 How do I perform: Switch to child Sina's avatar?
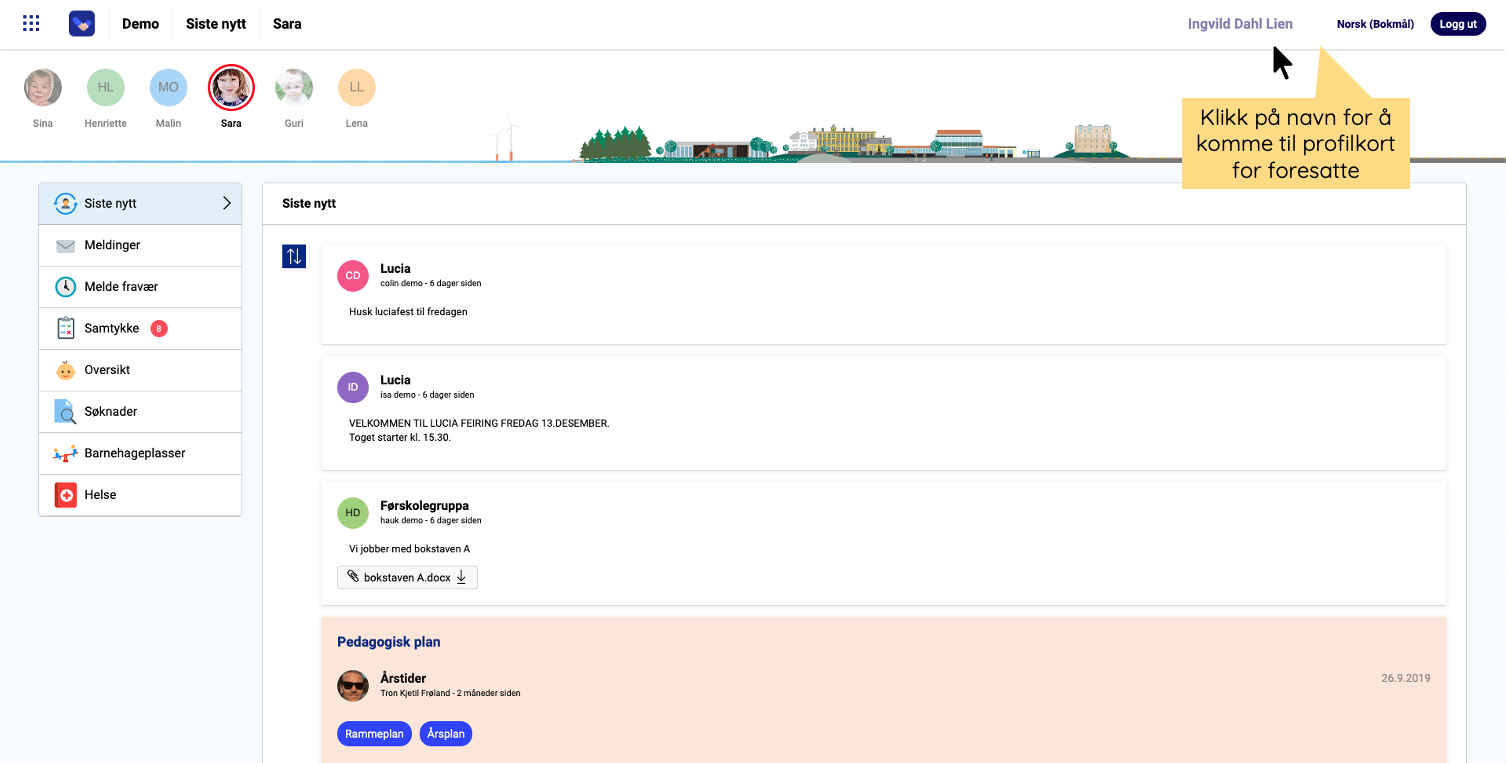(x=42, y=88)
